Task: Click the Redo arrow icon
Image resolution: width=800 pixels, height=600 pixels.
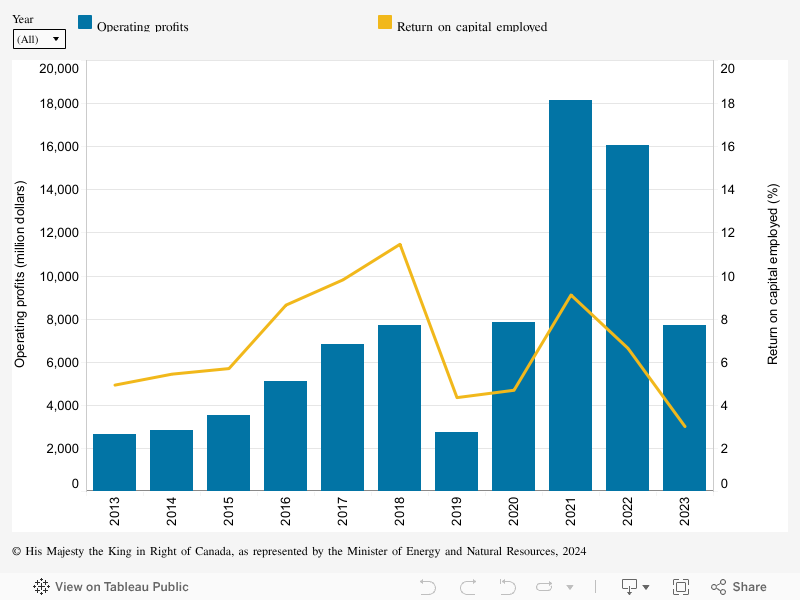Action: pyautogui.click(x=467, y=587)
